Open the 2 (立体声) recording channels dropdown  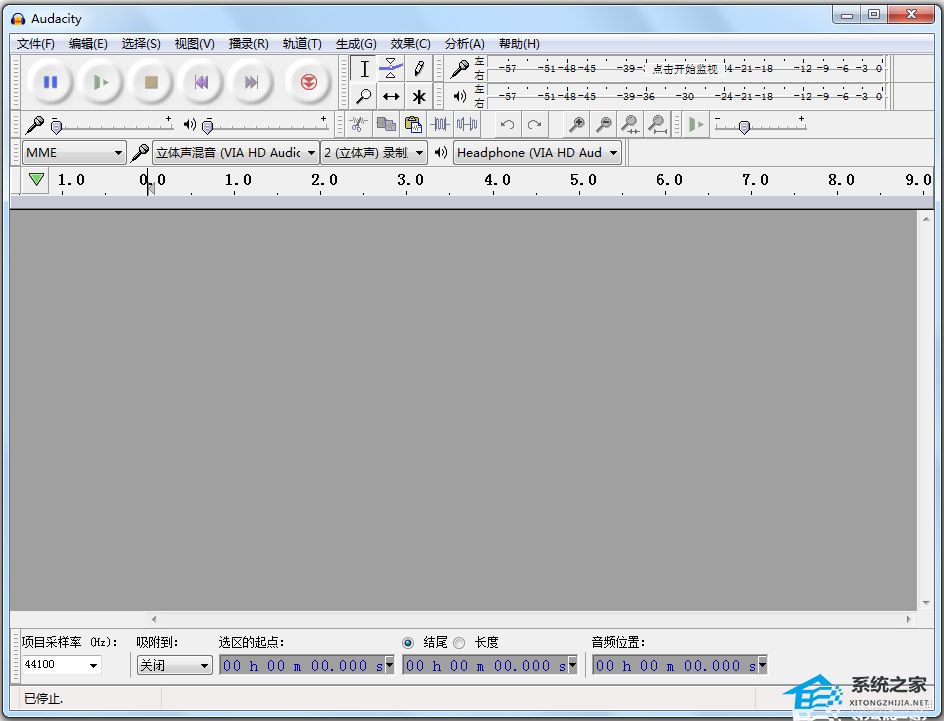click(x=374, y=153)
